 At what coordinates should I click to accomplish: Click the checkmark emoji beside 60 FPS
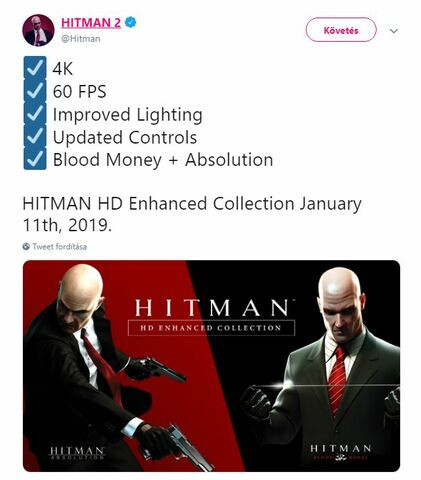(x=35, y=91)
